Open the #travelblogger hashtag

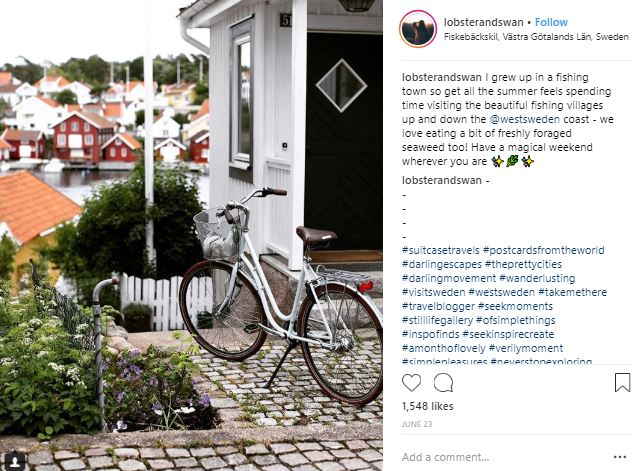(438, 306)
